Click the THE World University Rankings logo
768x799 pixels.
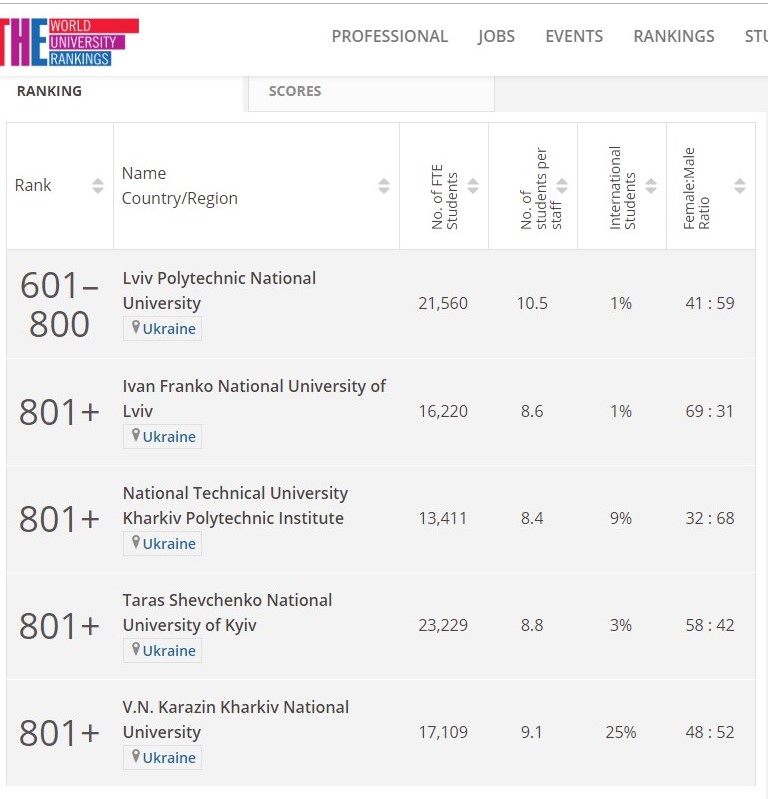pos(69,42)
